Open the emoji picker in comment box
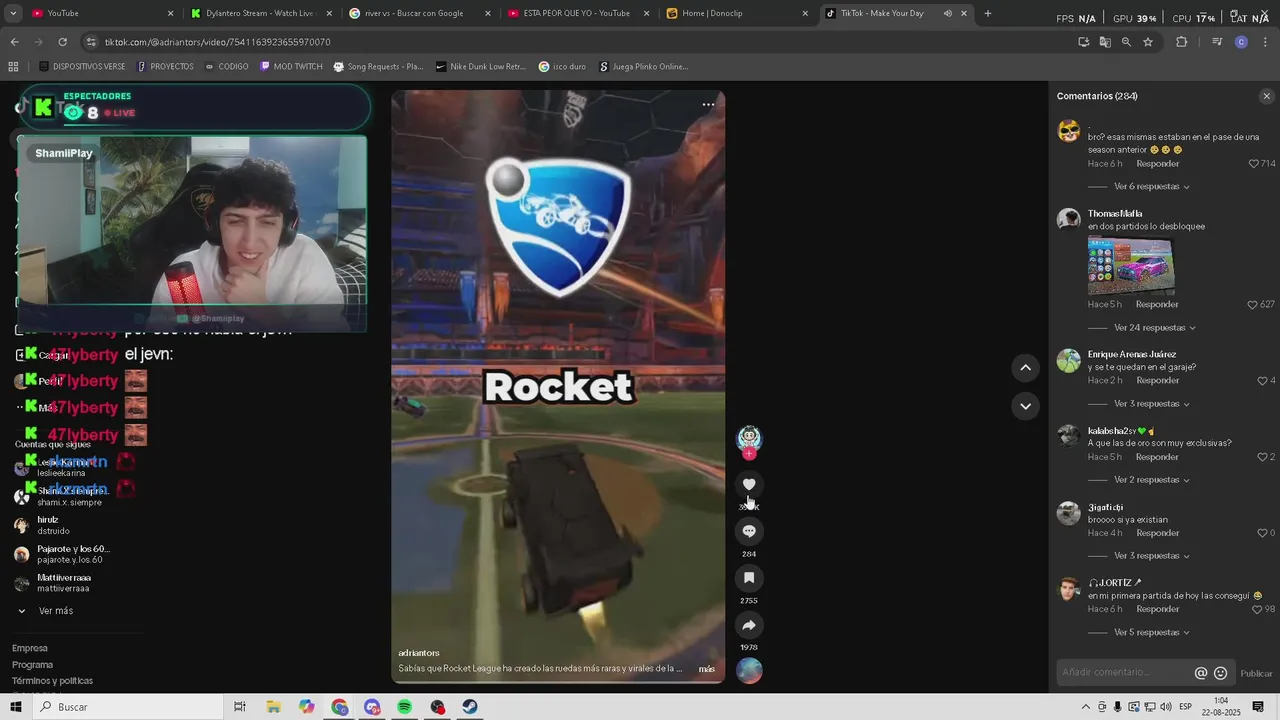This screenshot has height=720, width=1280. (x=1220, y=673)
